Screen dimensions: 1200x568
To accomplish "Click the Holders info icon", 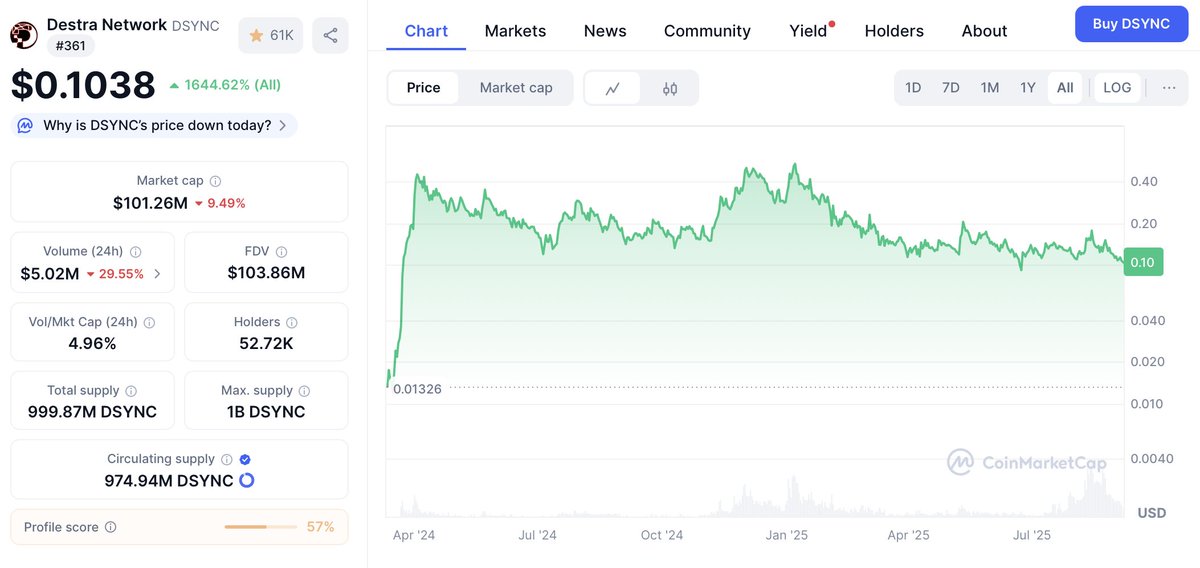I will pos(292,323).
